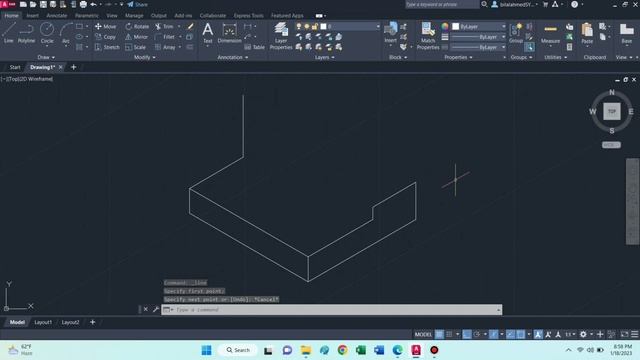Expand the Utilities panel
640x360 pixels.
(x=556, y=58)
